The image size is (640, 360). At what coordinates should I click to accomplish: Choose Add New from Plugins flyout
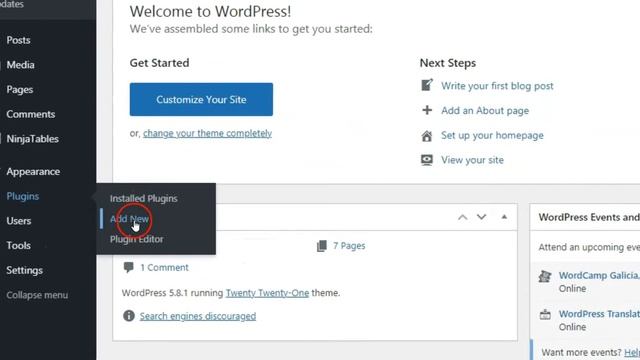point(129,219)
